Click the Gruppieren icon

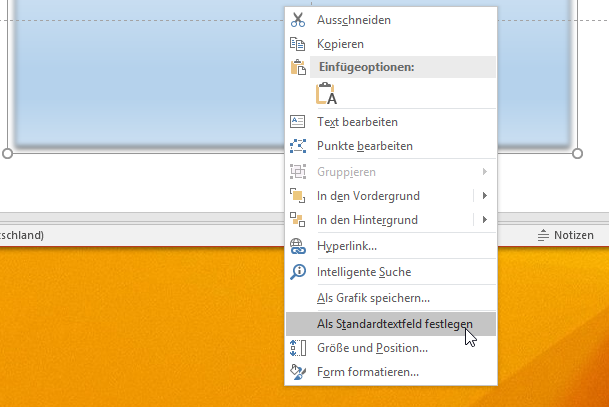tap(298, 172)
